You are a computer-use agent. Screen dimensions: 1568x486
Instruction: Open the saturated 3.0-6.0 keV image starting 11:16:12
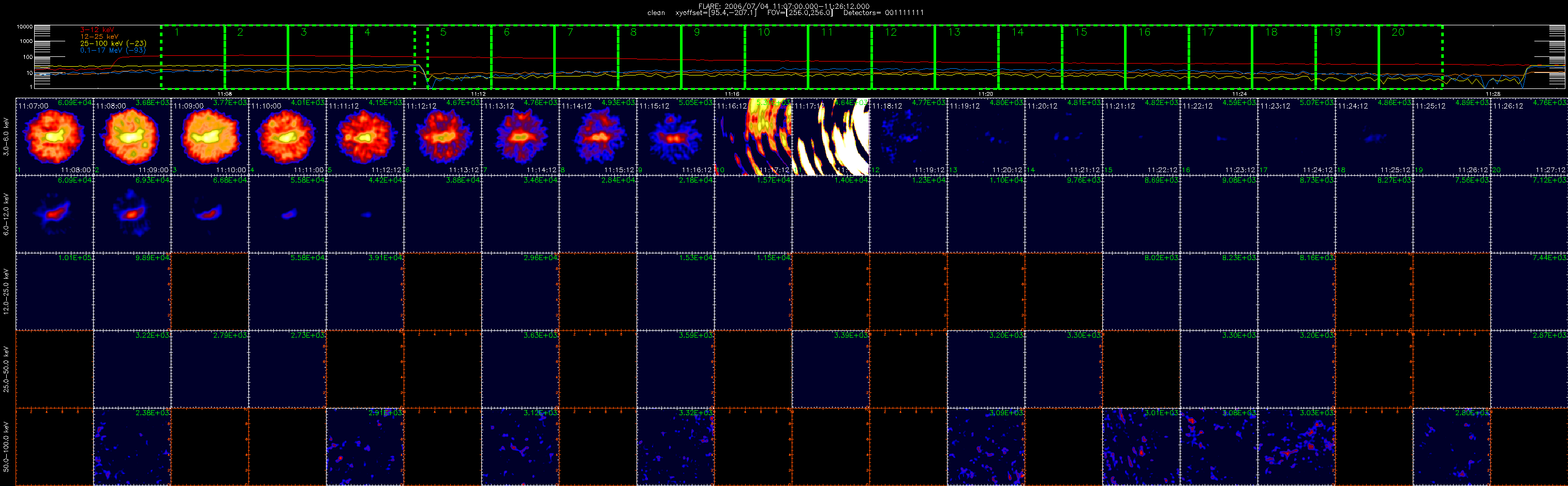(x=753, y=137)
